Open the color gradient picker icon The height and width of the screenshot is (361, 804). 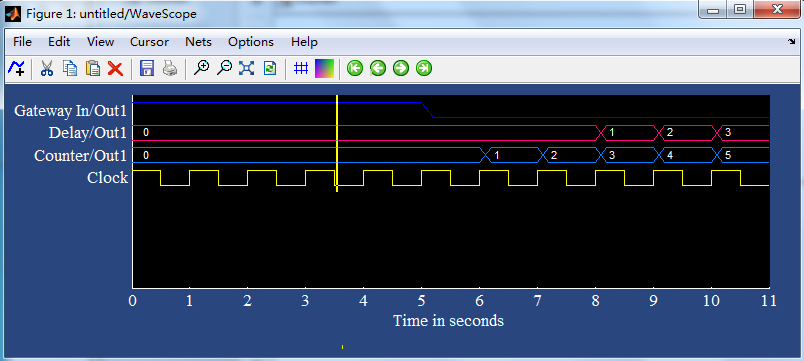click(324, 68)
